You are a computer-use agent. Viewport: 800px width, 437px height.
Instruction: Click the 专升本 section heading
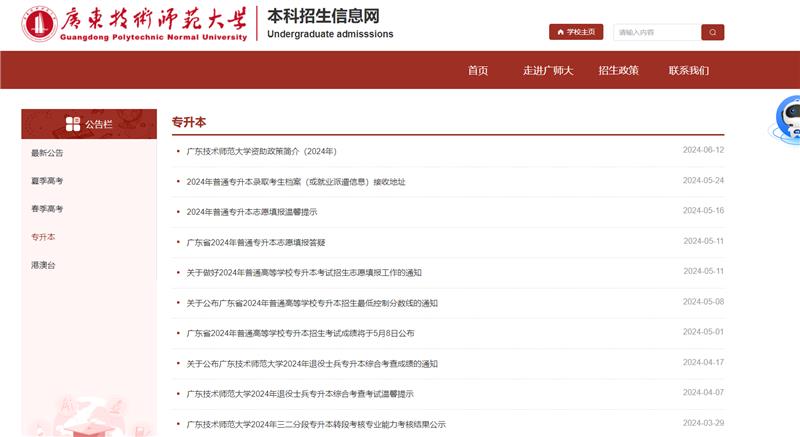[x=189, y=122]
